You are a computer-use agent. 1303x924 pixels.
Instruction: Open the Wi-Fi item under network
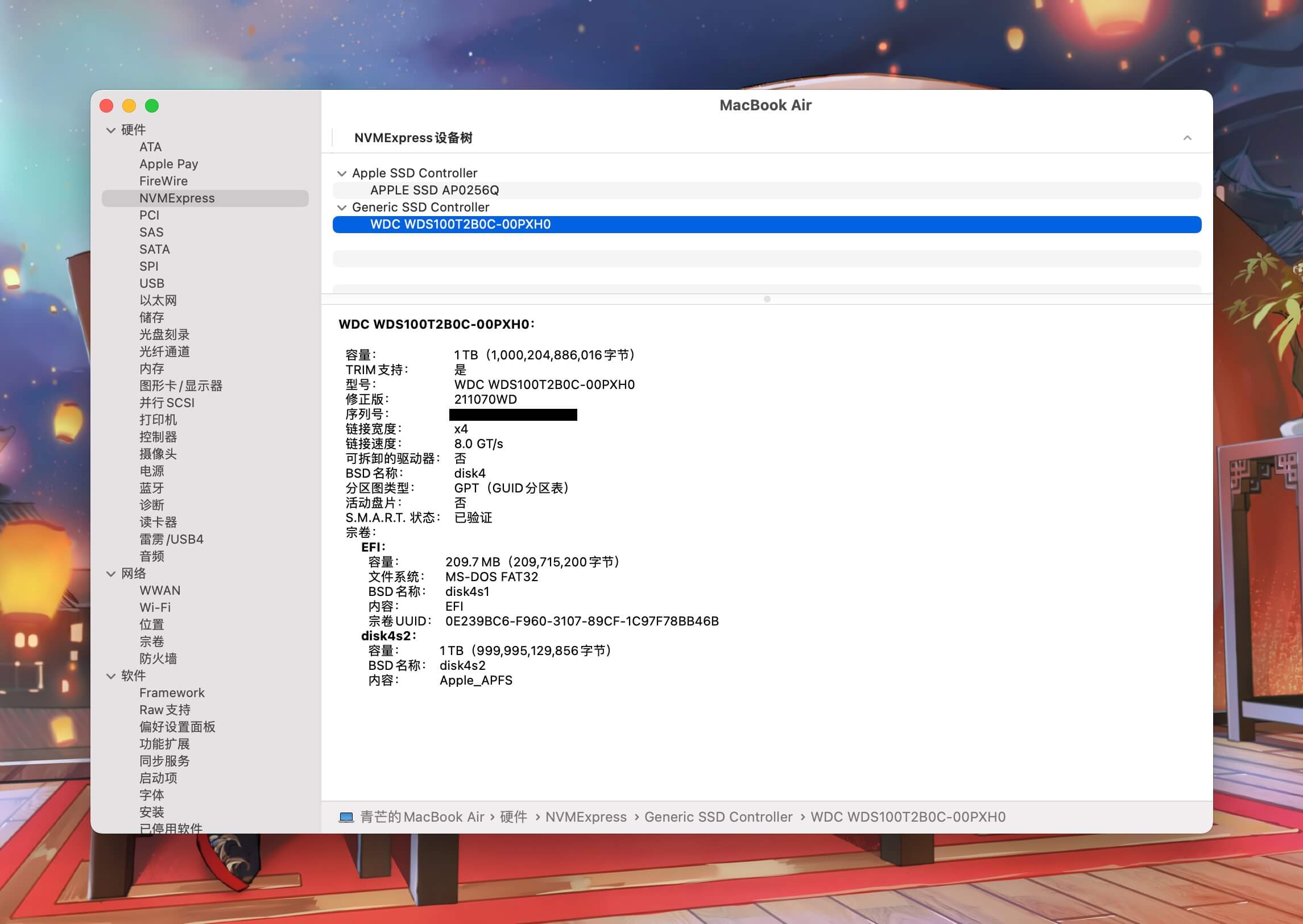(x=155, y=608)
